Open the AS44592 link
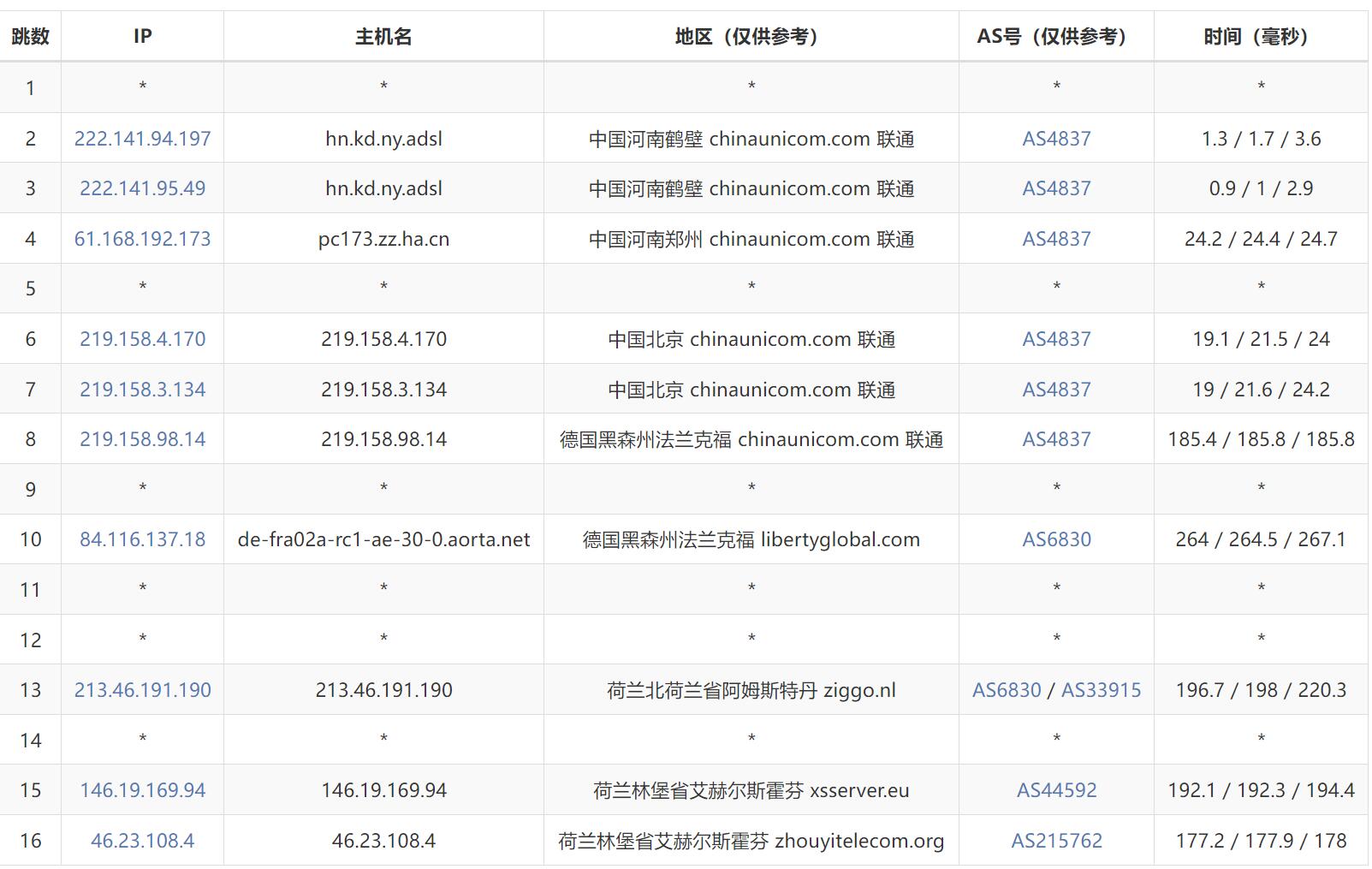The width and height of the screenshot is (1372, 869). pos(1056,790)
